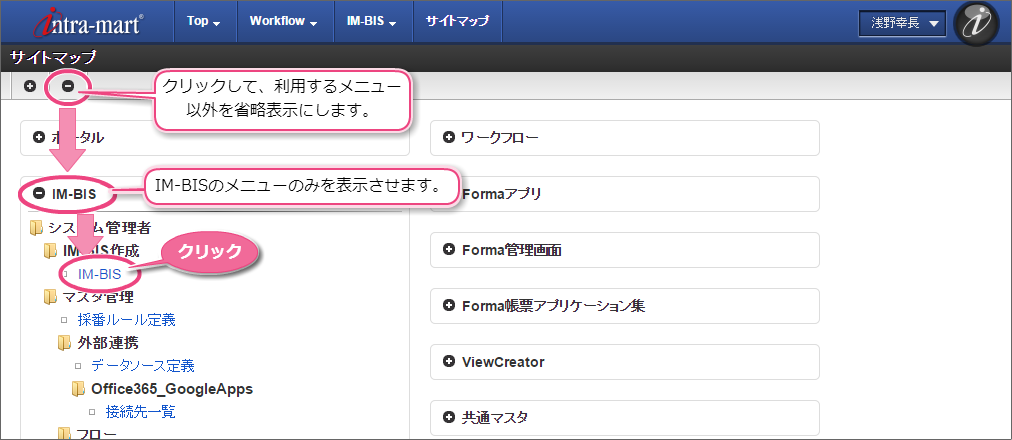The image size is (1012, 440).
Task: Open the 浅野幸長 user dropdown
Action: 902,23
